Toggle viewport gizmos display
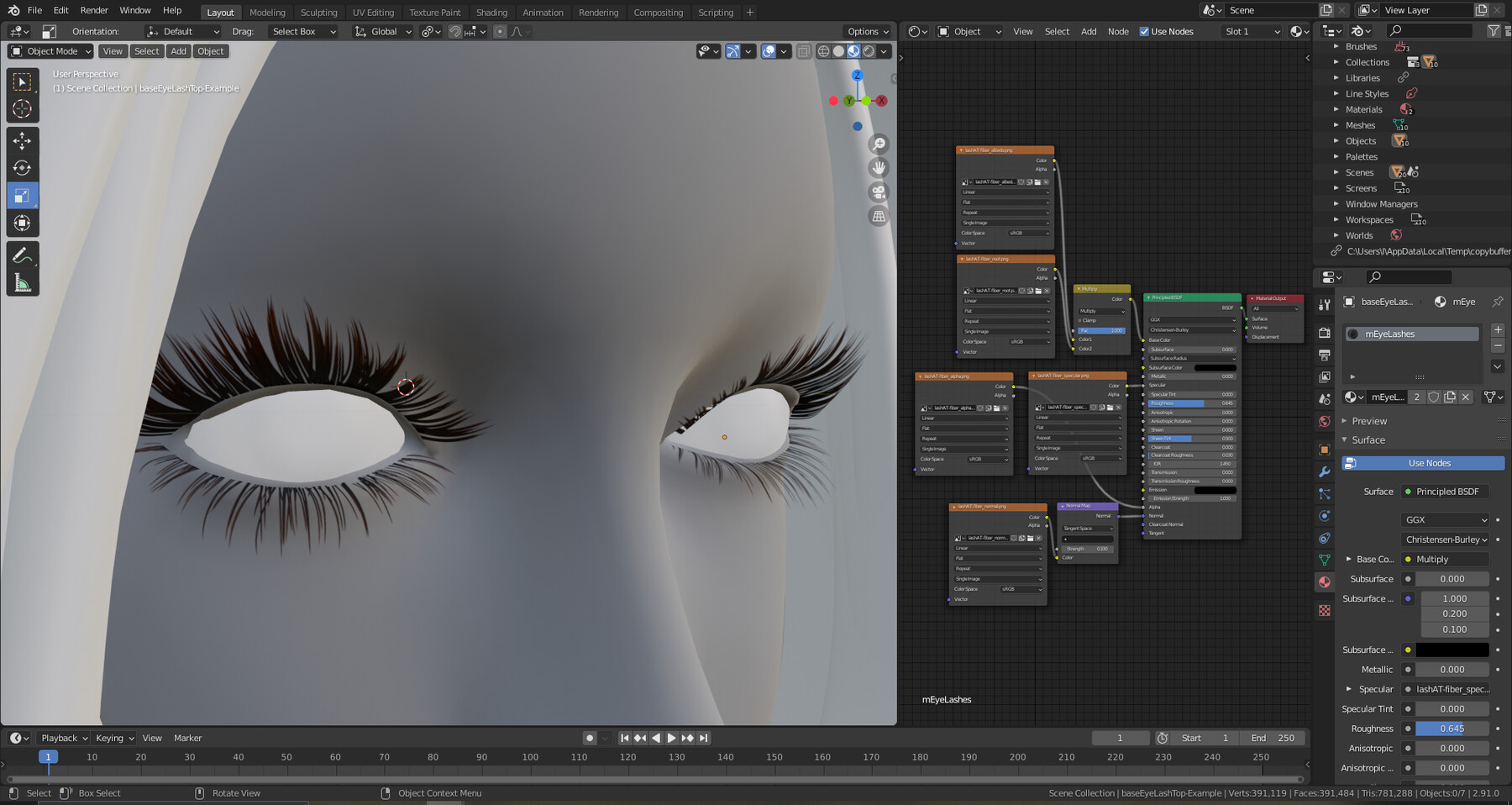This screenshot has height=805, width=1512. point(733,51)
